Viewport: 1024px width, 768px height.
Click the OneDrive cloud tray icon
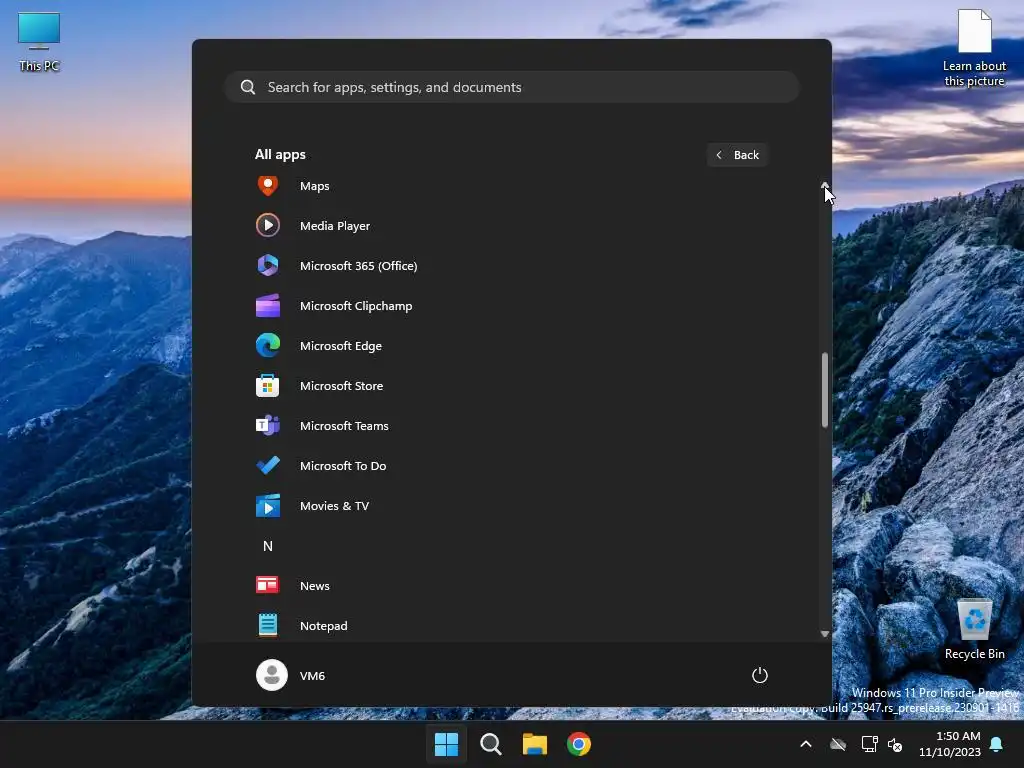(838, 744)
